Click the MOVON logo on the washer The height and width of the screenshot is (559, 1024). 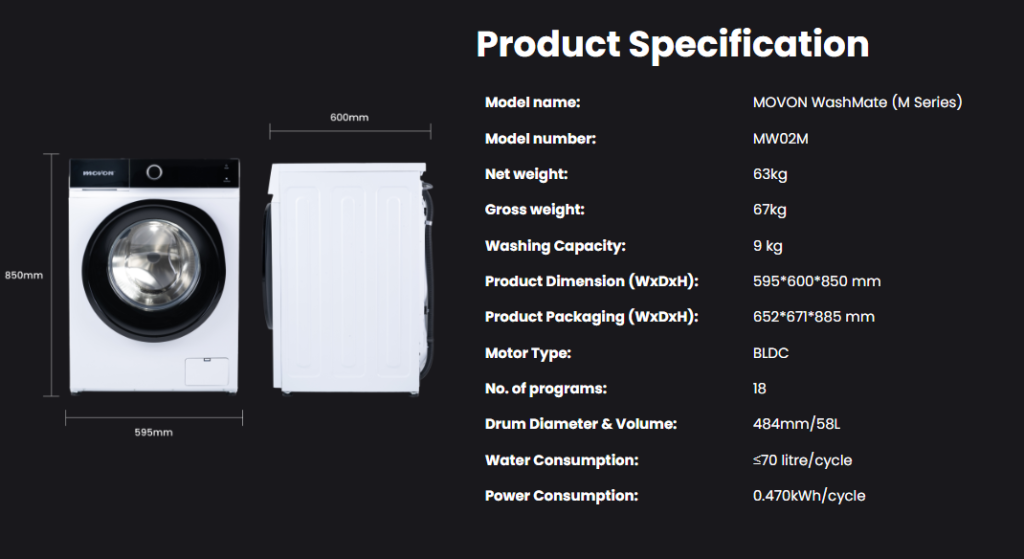point(99,173)
